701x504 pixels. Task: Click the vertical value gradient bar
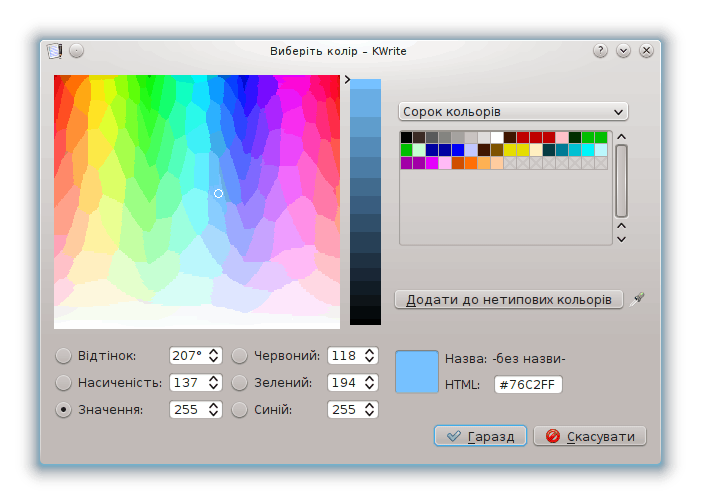(365, 202)
